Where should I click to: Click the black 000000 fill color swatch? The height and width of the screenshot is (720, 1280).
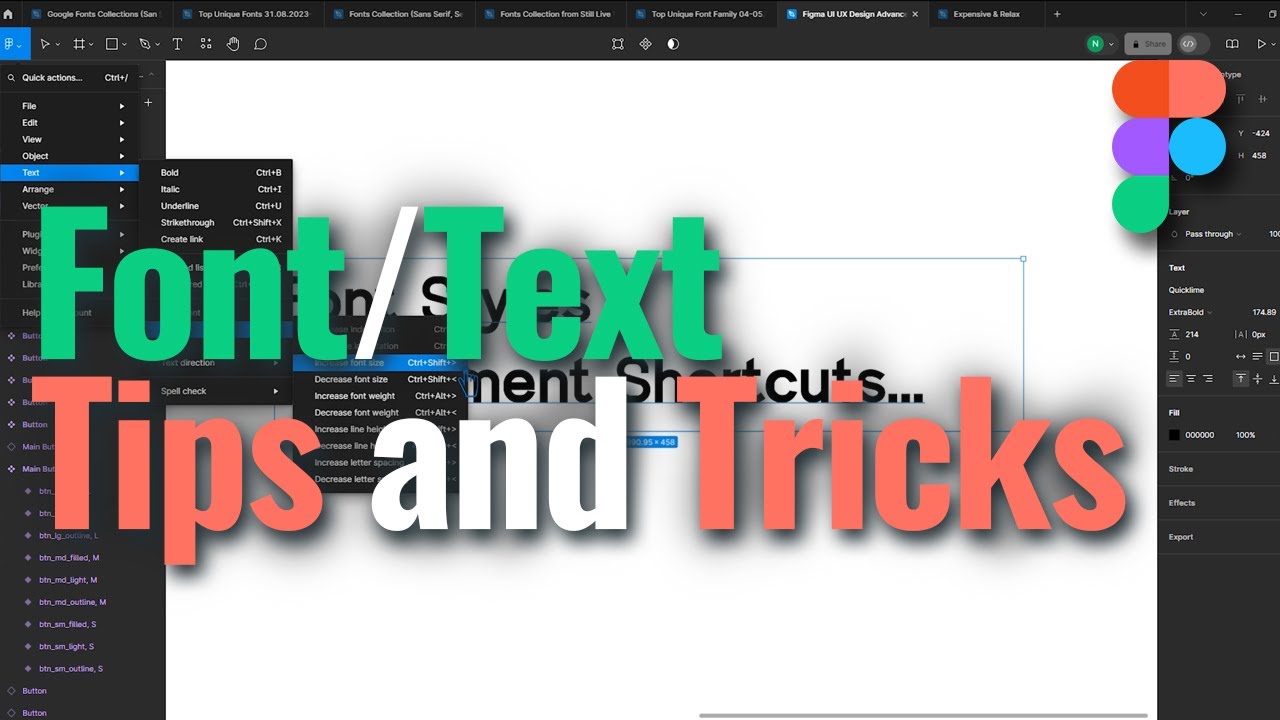click(1173, 434)
